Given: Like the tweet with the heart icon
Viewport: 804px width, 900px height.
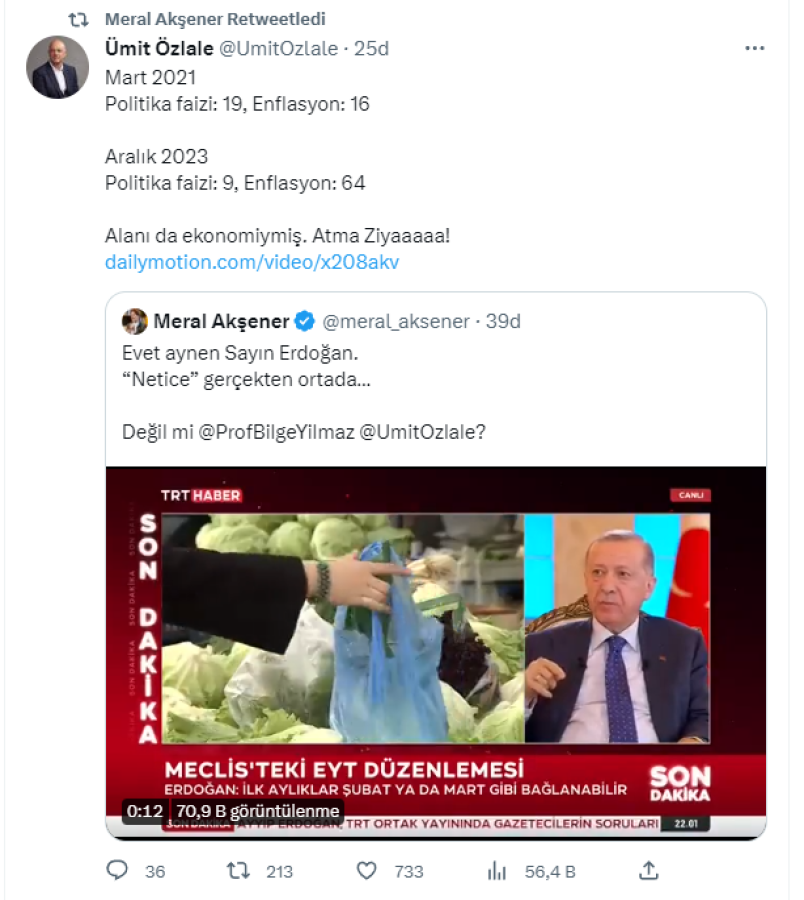Looking at the screenshot, I should click(x=368, y=871).
